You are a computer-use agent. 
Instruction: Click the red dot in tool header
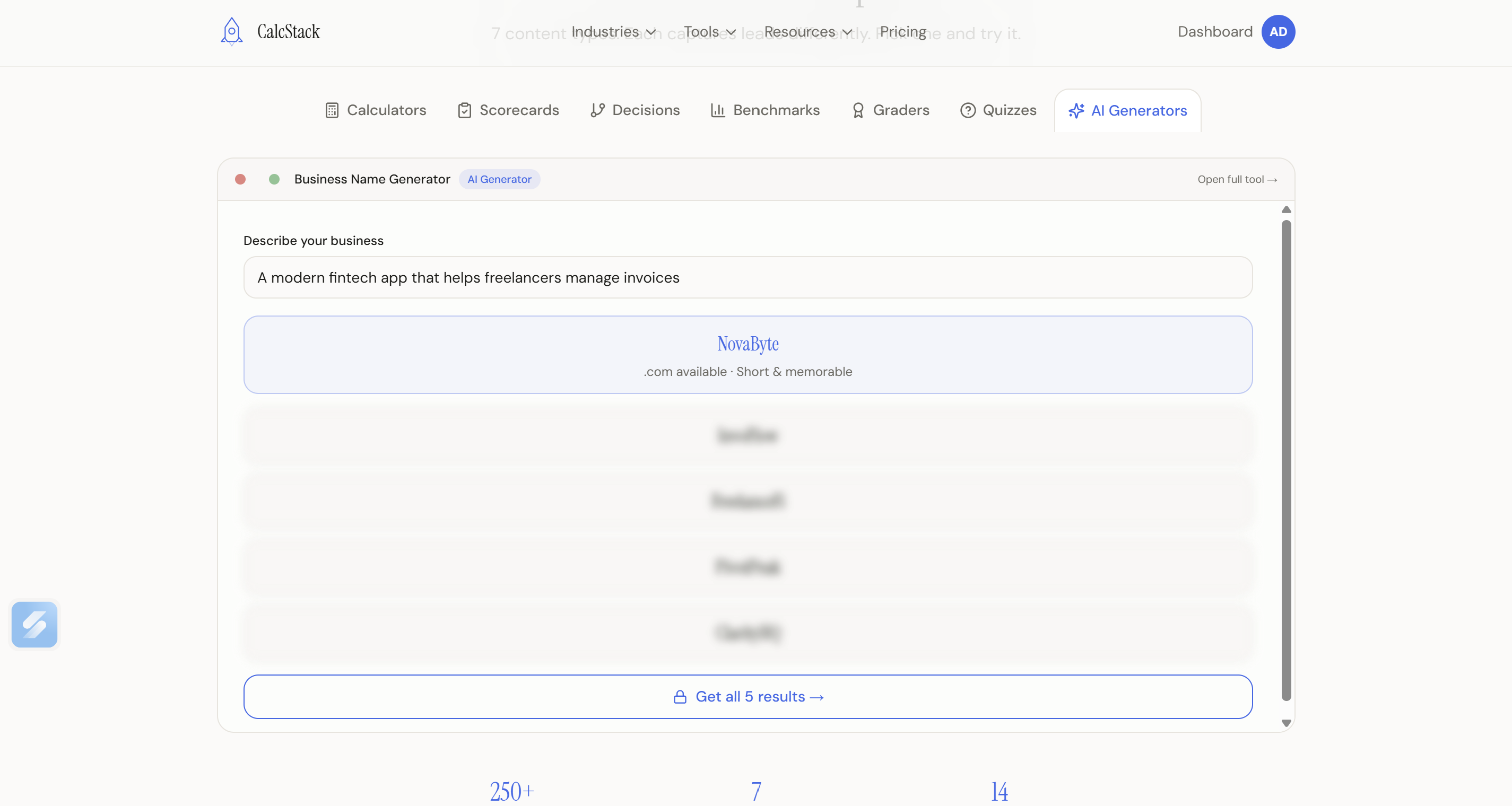click(x=240, y=179)
